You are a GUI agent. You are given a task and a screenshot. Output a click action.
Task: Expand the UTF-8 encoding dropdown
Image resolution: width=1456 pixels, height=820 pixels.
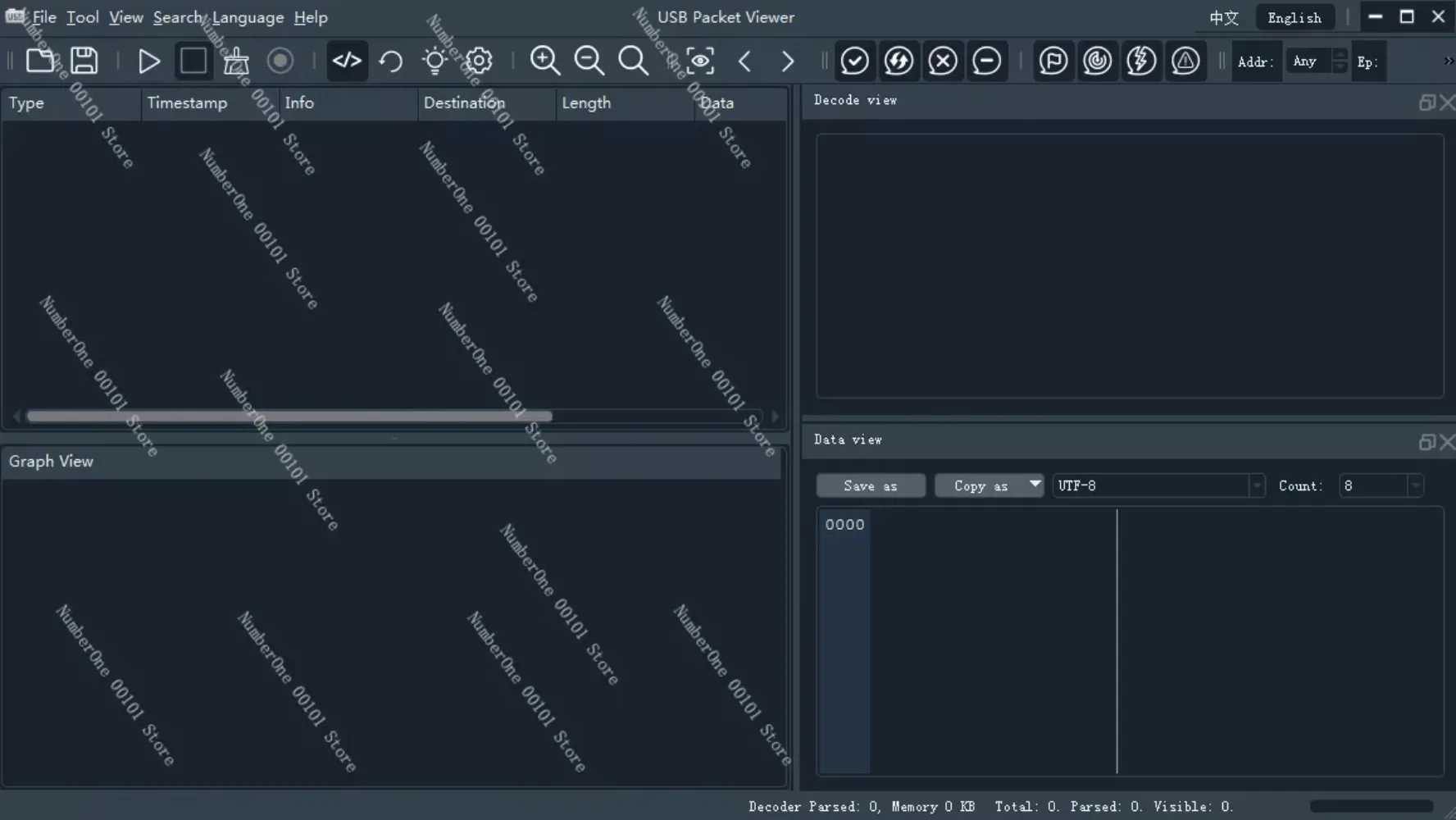[x=1256, y=485]
